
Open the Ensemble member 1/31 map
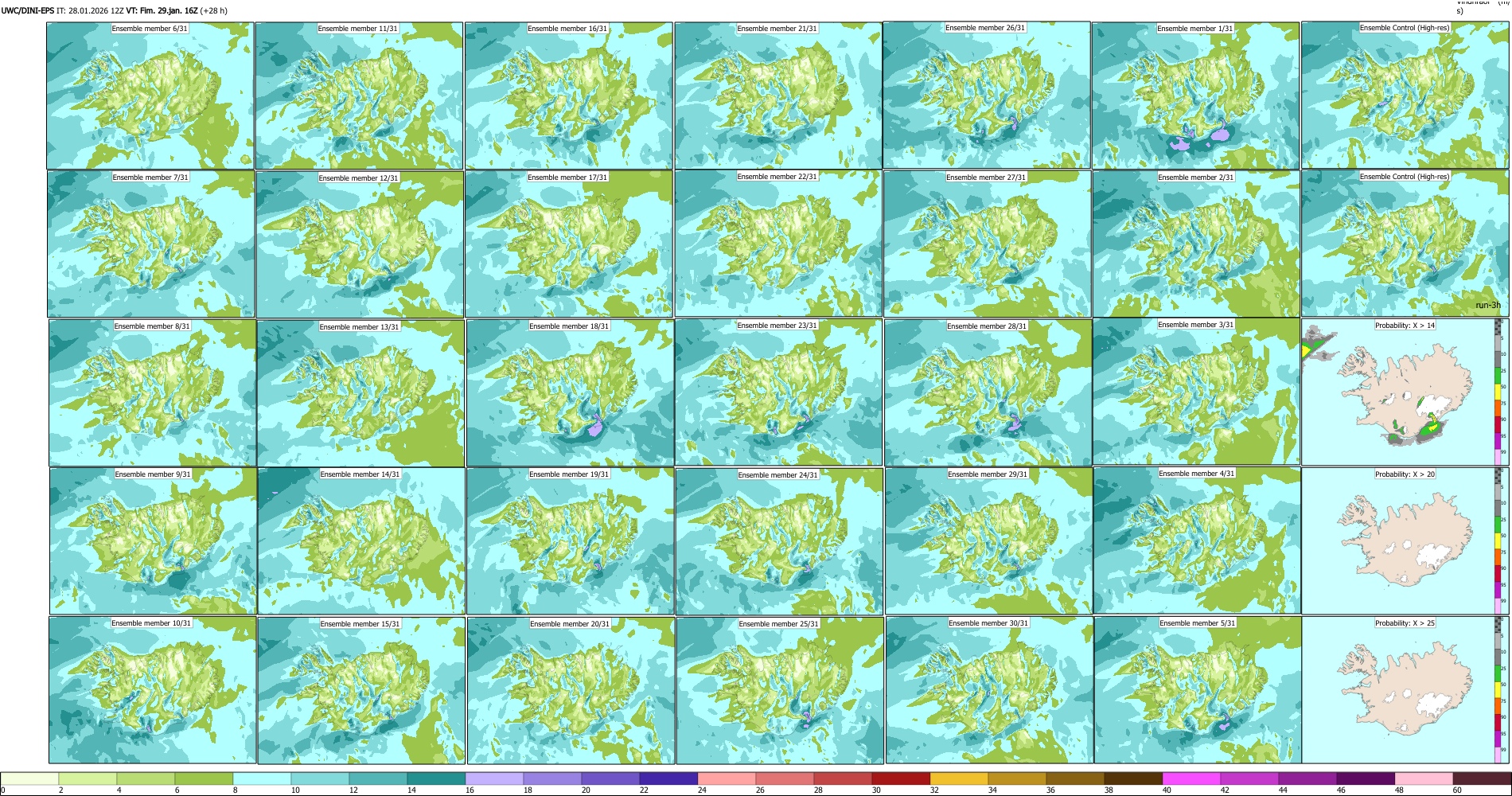pos(1196,96)
